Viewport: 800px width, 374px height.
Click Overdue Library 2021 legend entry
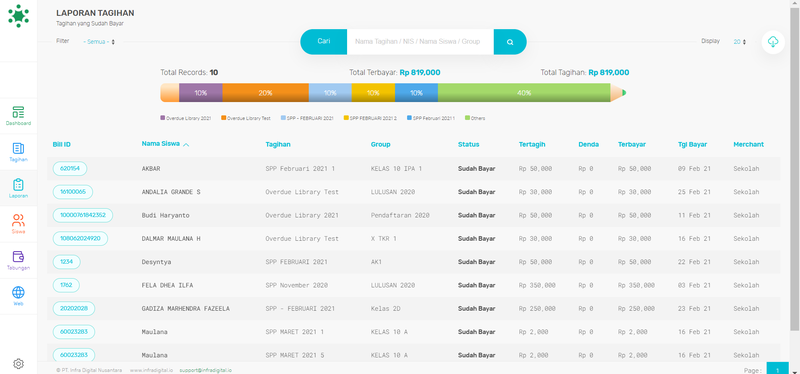point(186,118)
